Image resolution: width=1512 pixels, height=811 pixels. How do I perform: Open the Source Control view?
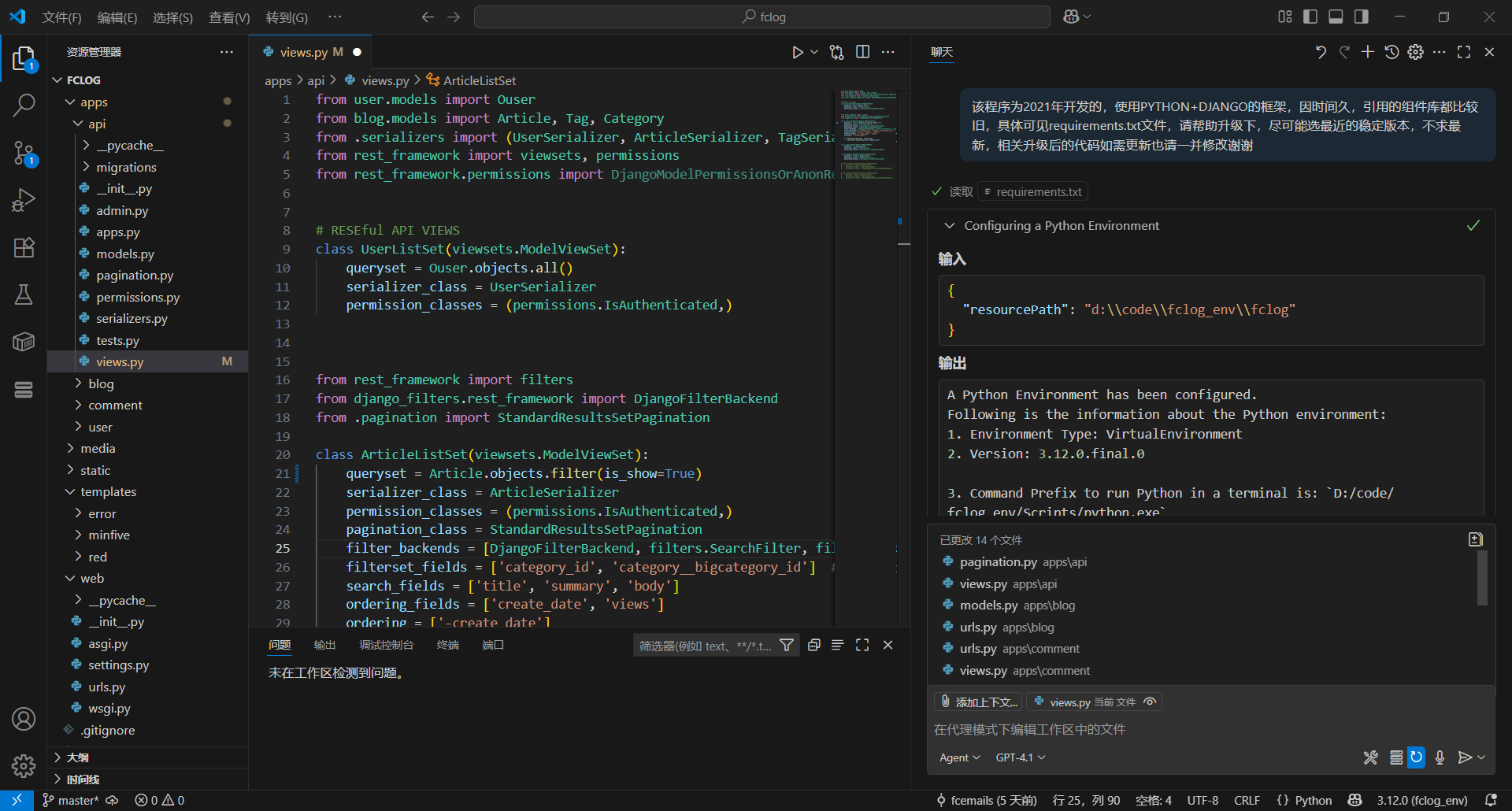click(24, 153)
